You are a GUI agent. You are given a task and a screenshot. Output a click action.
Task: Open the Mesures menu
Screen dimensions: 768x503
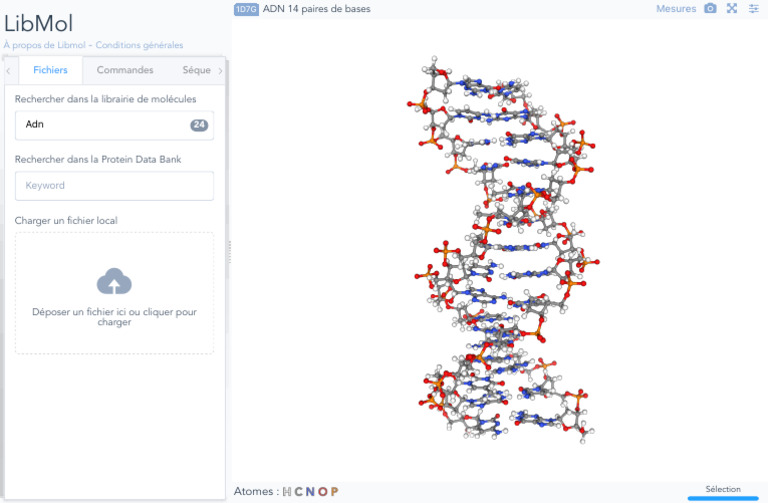tap(676, 9)
